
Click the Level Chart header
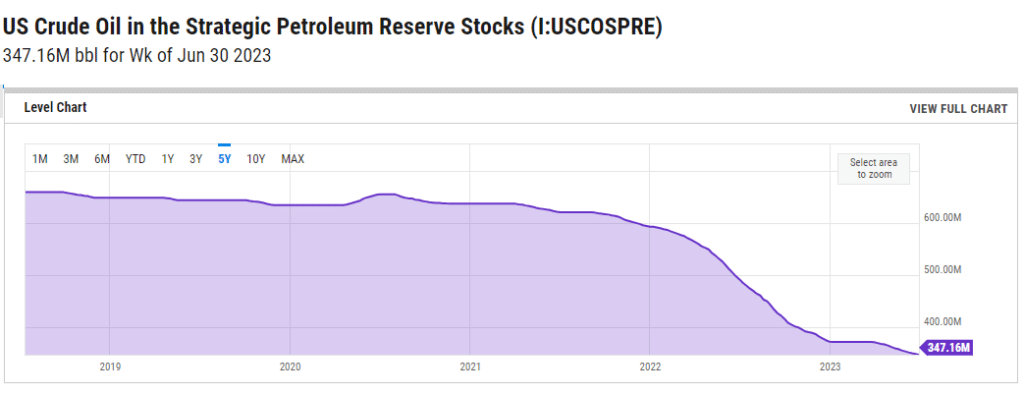click(x=56, y=107)
